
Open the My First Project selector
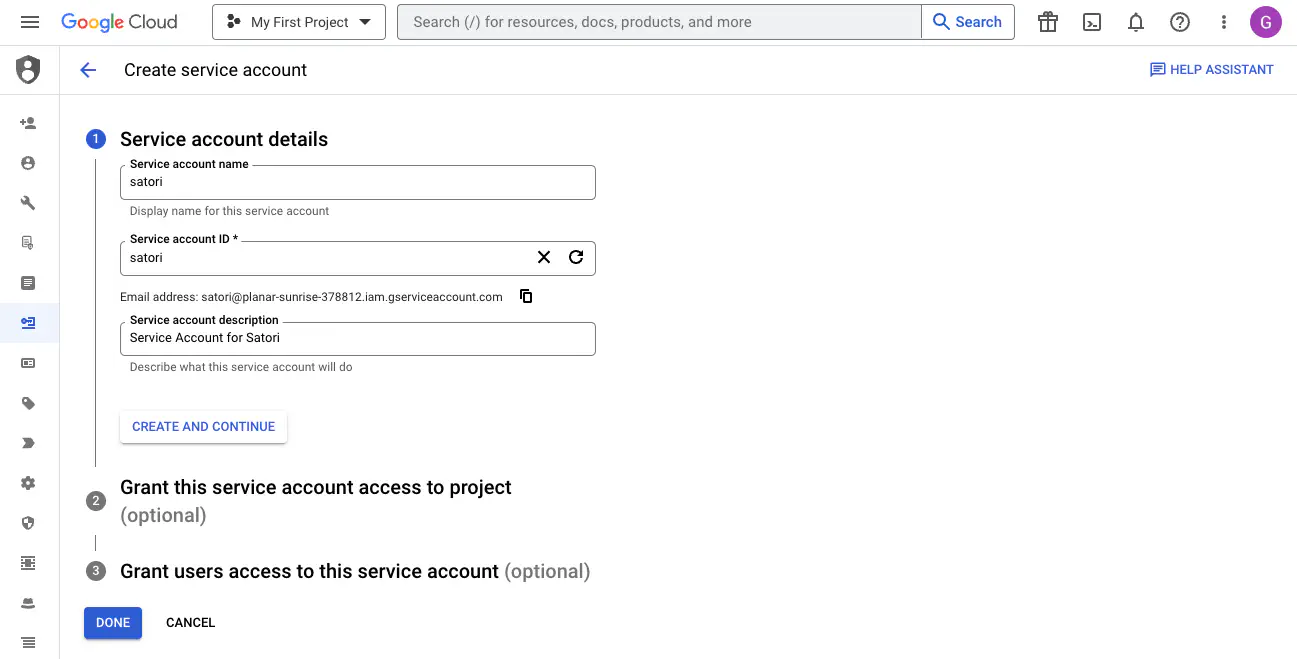[x=298, y=21]
